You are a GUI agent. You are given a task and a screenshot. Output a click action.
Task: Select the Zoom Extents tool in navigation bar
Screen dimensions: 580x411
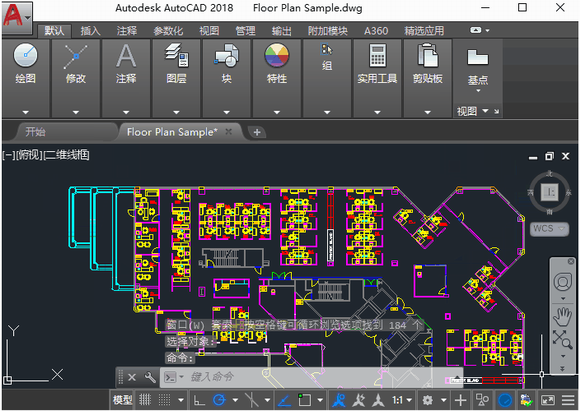tap(562, 340)
